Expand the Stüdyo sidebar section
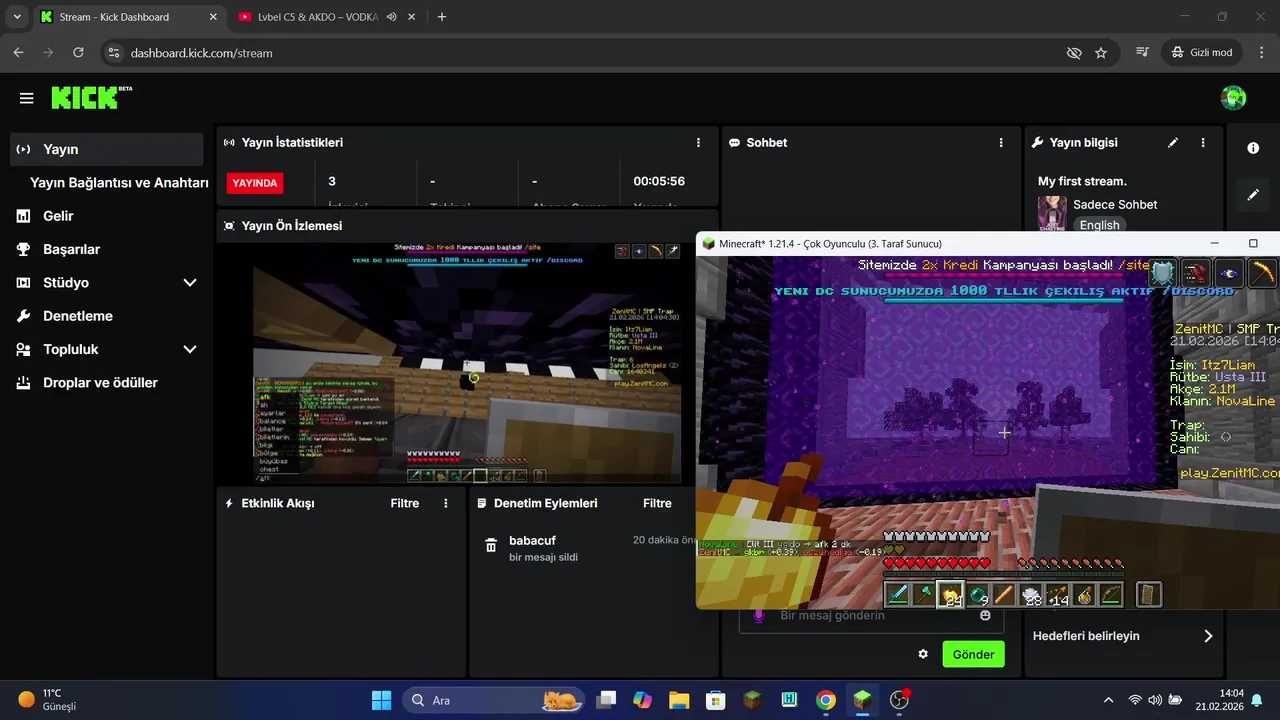The height and width of the screenshot is (720, 1280). pos(190,283)
